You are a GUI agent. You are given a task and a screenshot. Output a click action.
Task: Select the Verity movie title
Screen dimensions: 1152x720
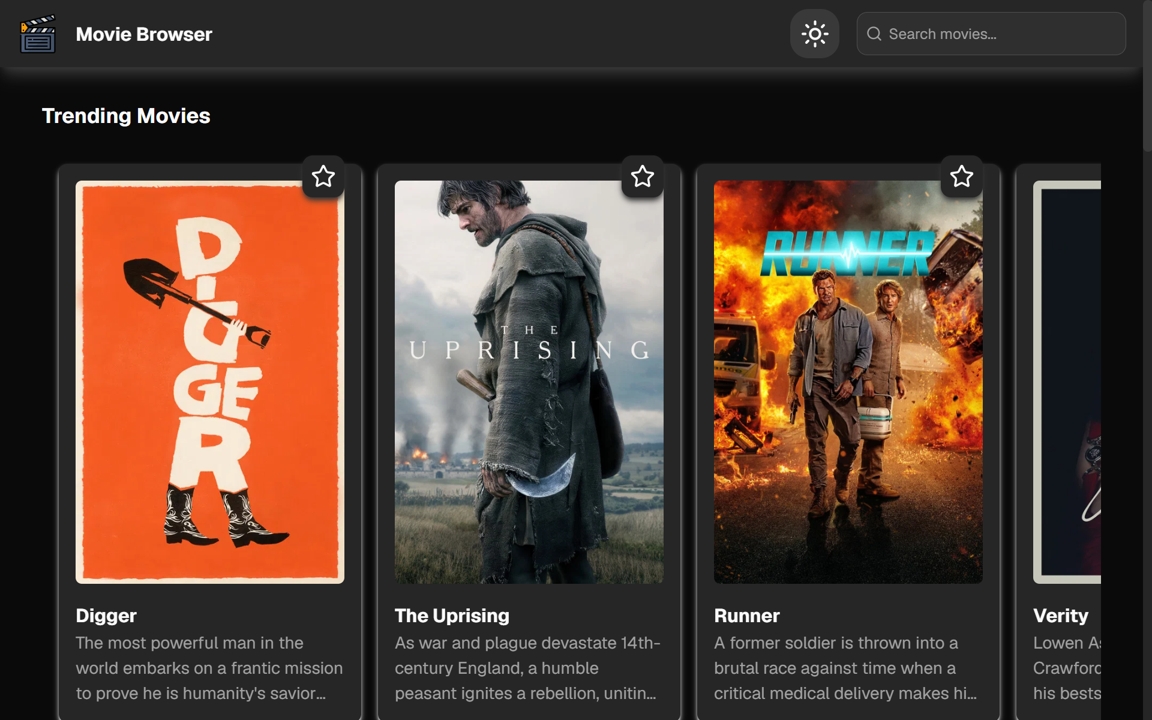tap(1061, 616)
